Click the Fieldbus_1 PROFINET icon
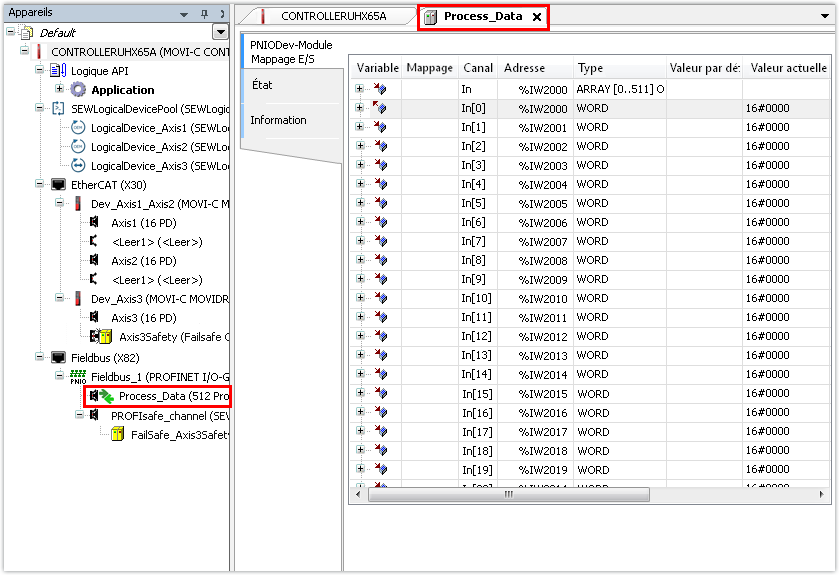The width and height of the screenshot is (839, 575). pos(78,376)
